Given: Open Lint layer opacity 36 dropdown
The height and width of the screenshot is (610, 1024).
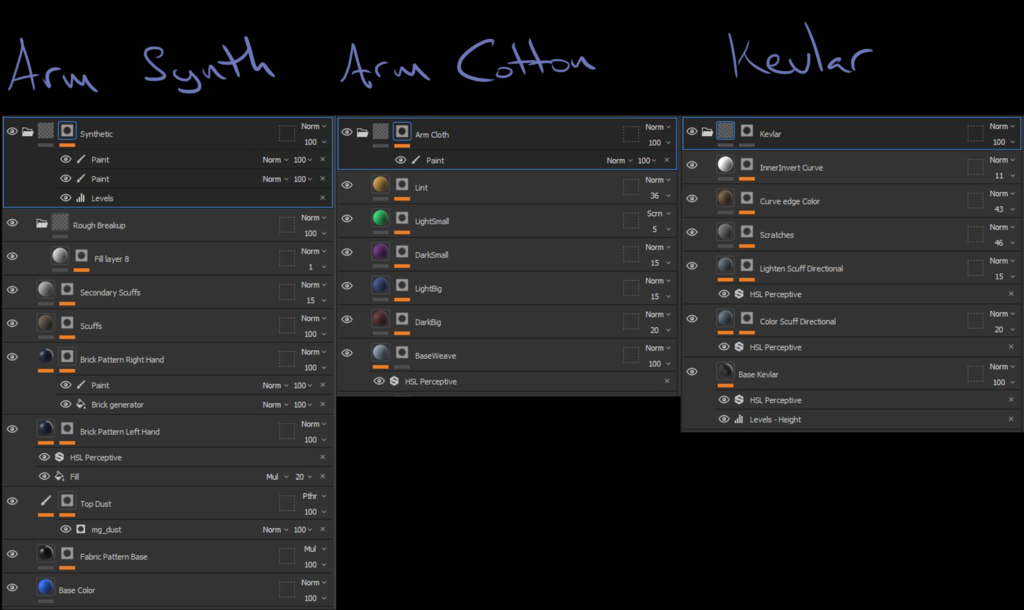Looking at the screenshot, I should [x=660, y=196].
